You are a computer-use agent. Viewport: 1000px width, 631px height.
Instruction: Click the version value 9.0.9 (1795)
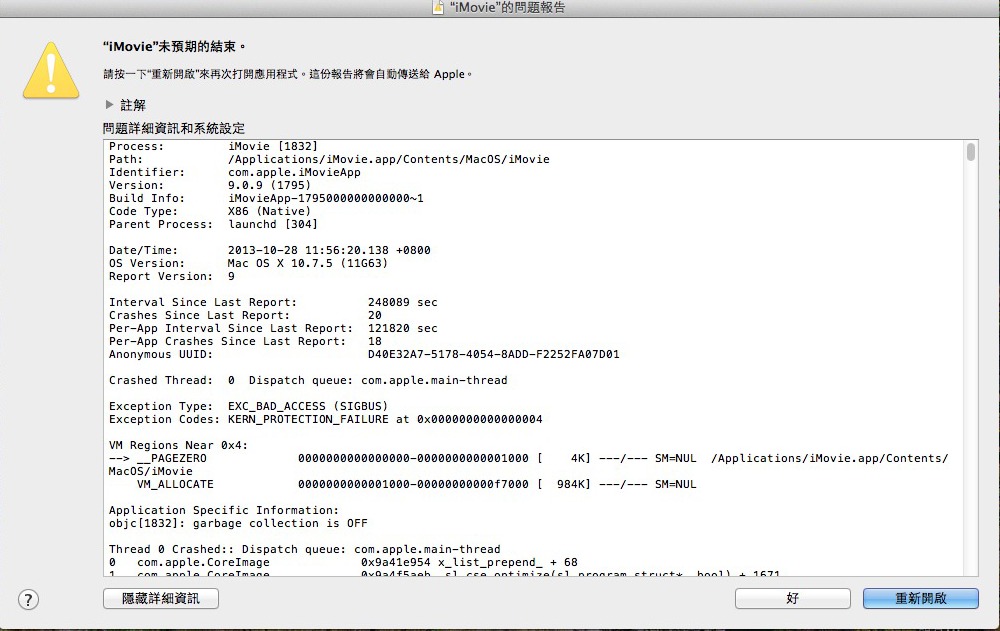point(269,185)
